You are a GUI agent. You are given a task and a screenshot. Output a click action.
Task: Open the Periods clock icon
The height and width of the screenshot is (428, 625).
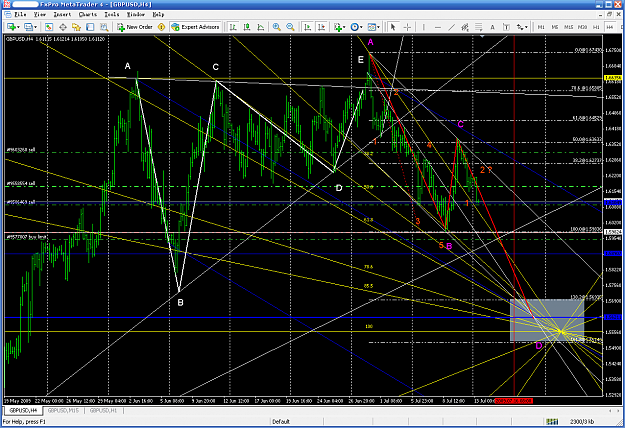point(354,27)
